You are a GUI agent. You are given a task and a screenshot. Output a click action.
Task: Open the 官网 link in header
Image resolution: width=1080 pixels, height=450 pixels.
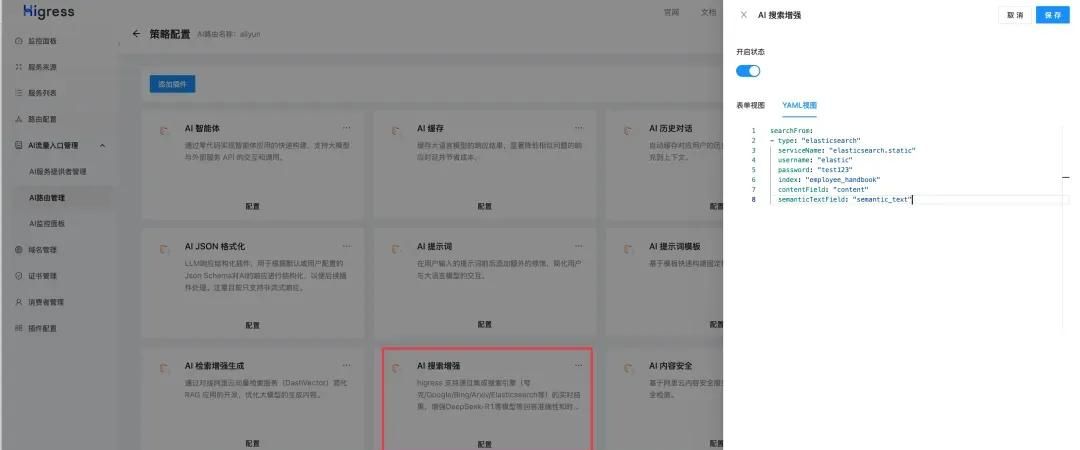(x=671, y=12)
